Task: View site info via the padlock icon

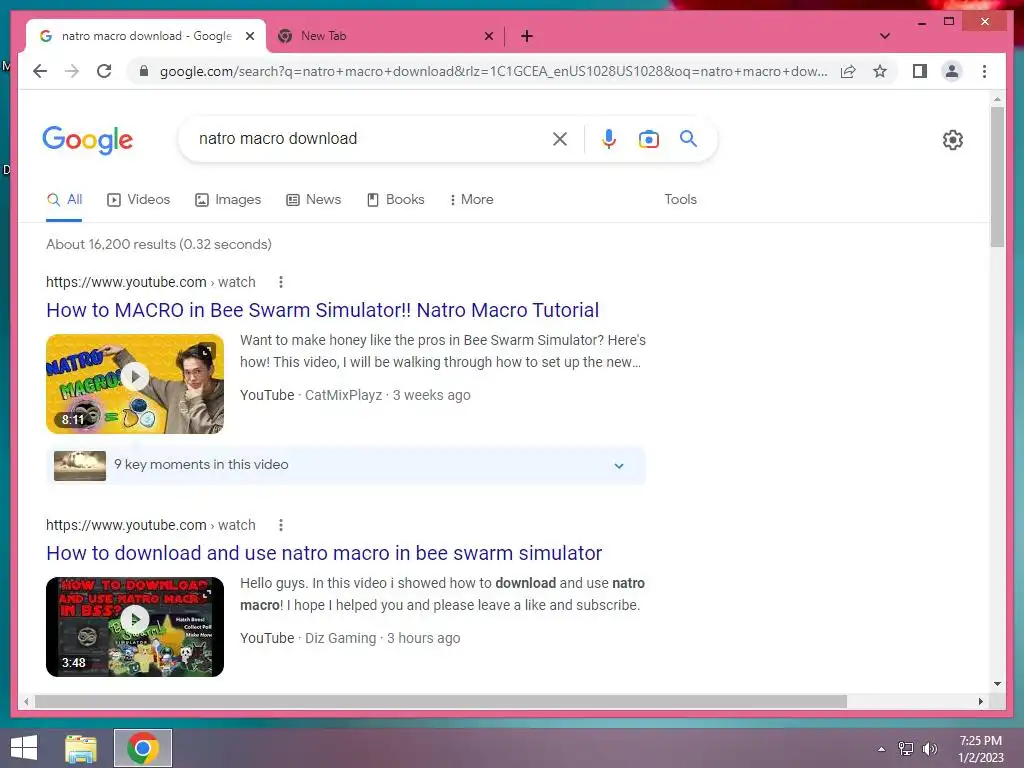Action: pos(144,71)
